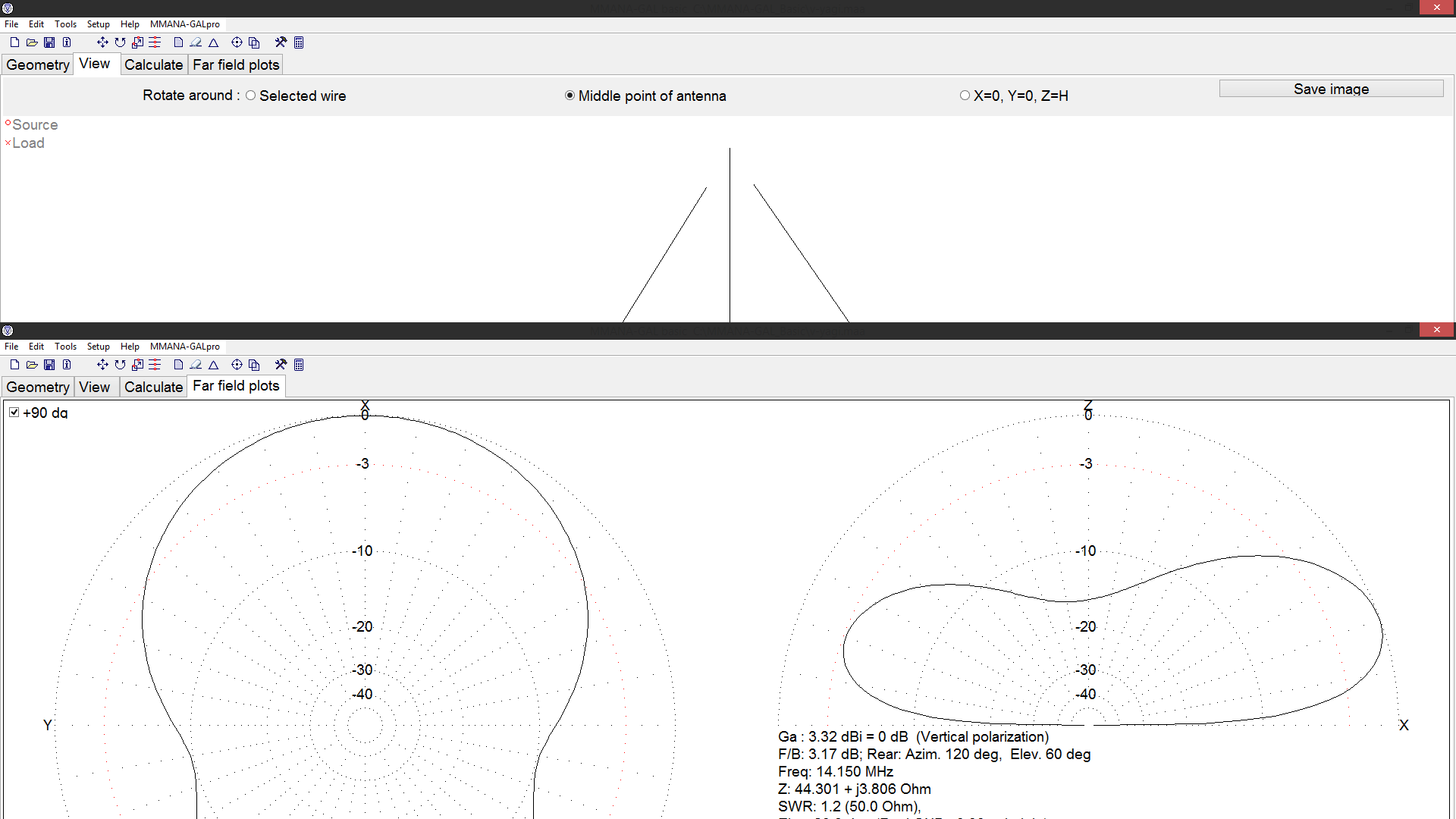Click Info document icon in Far field plots window
1456x819 pixels.
pyautogui.click(x=67, y=365)
